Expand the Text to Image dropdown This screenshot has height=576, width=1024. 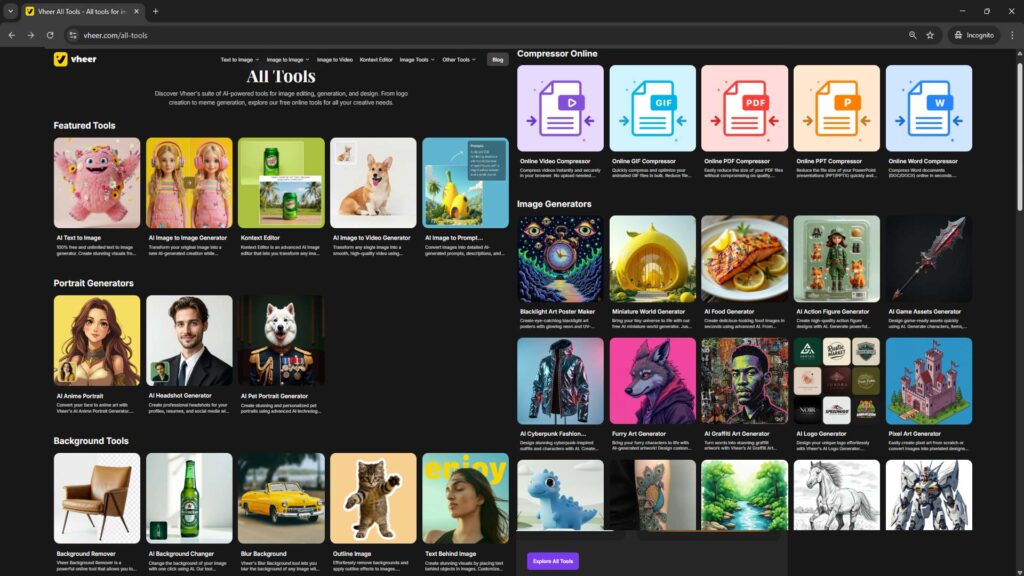(x=240, y=60)
